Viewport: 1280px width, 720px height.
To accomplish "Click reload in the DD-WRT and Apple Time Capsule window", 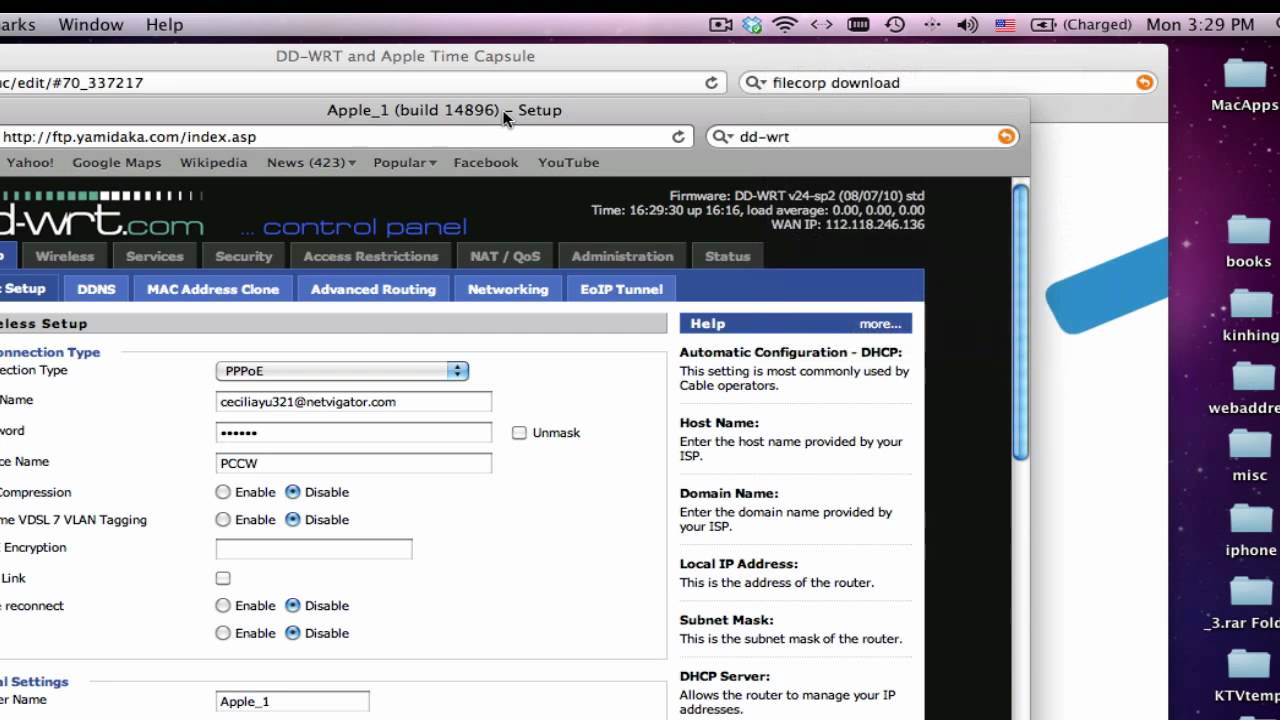I will click(x=712, y=83).
